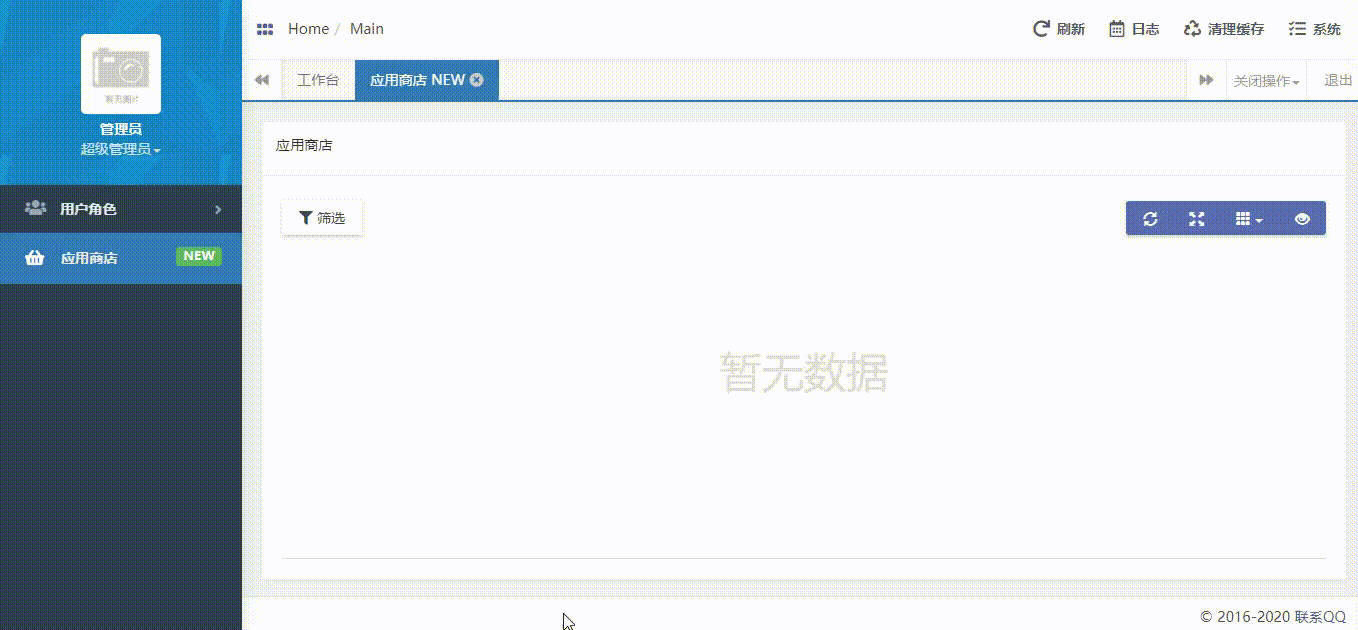Open the 关闭操作 dropdown menu
Screen dimensions: 1358x630
1266,81
